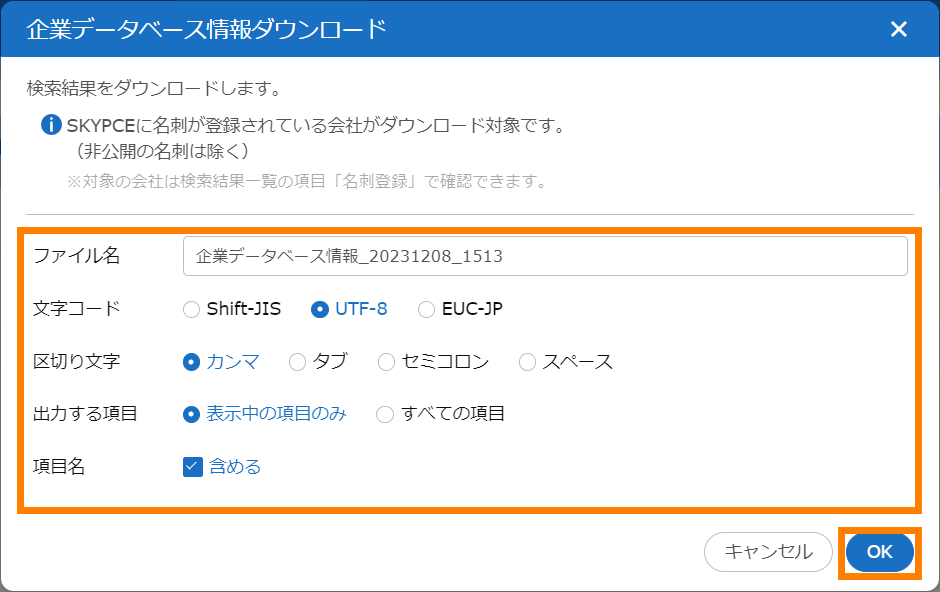Select the UTF-8 encoding option

[x=320, y=309]
